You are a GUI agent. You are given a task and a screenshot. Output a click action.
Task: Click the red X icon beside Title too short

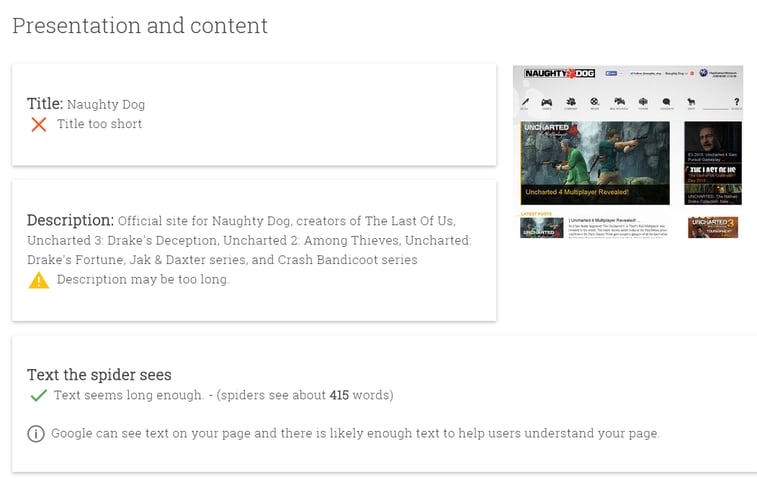(39, 124)
